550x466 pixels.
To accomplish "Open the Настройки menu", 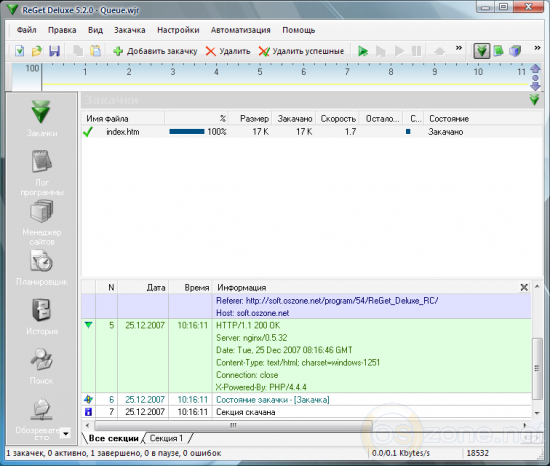I will (178, 30).
